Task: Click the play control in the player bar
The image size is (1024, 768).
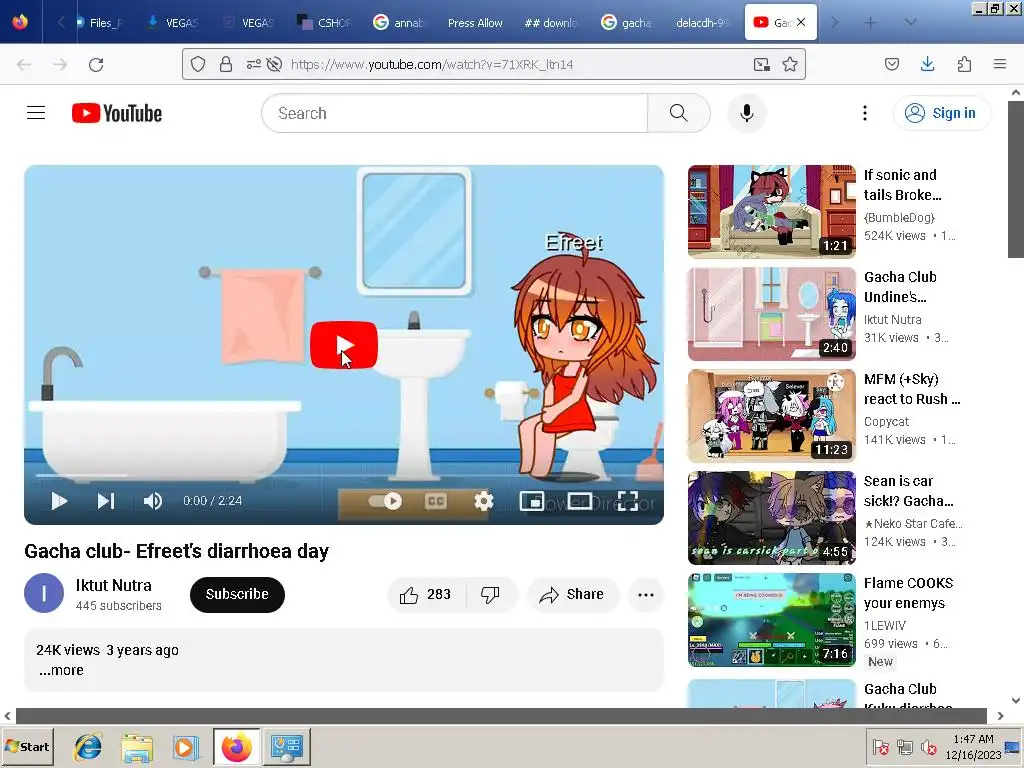Action: click(59, 501)
